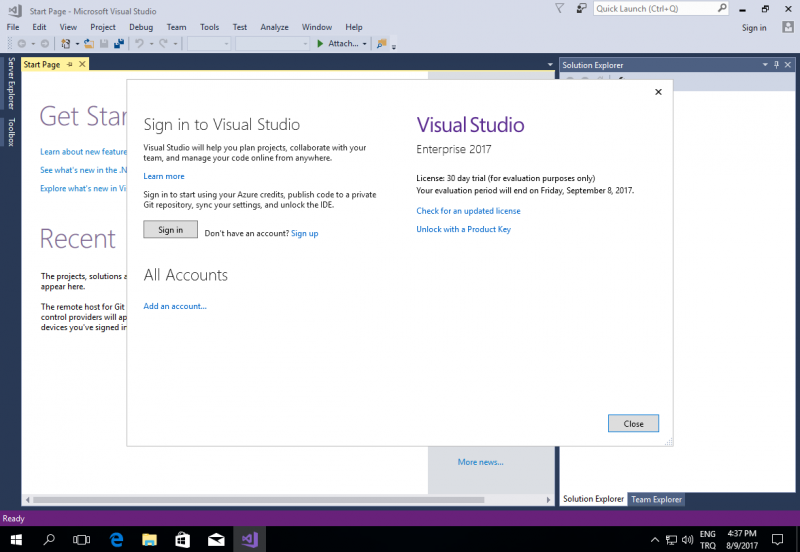This screenshot has width=800, height=552.
Task: Select the Solution Explorer bottom tab
Action: tap(593, 499)
